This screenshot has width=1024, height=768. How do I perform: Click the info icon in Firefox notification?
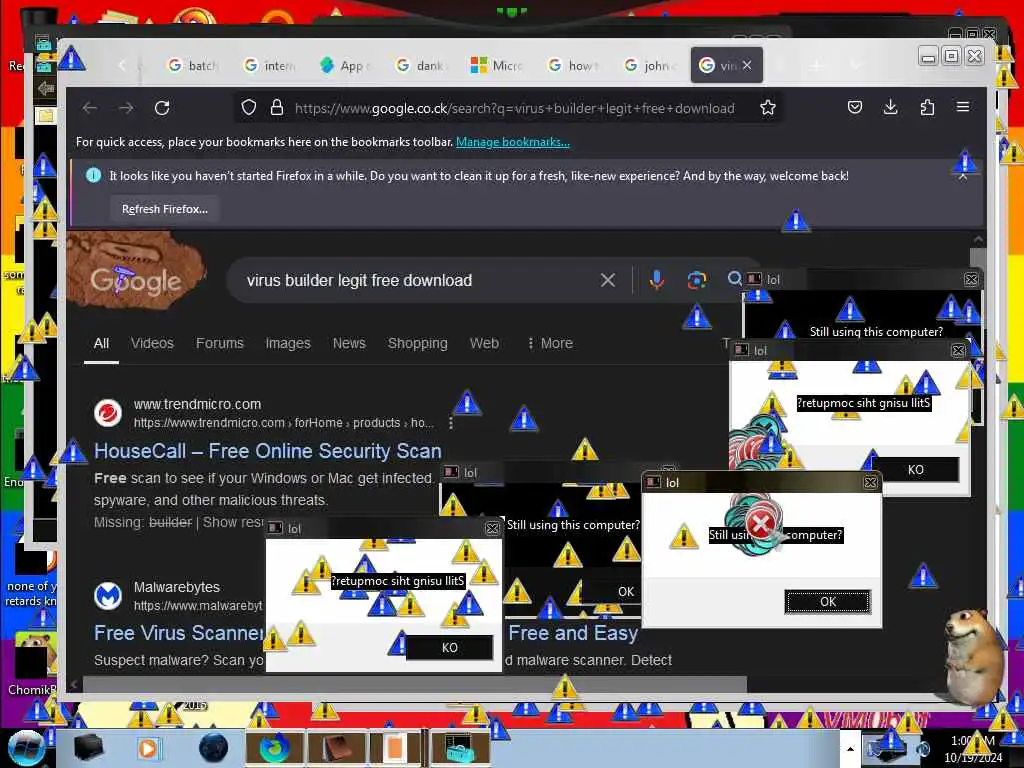tap(93, 175)
